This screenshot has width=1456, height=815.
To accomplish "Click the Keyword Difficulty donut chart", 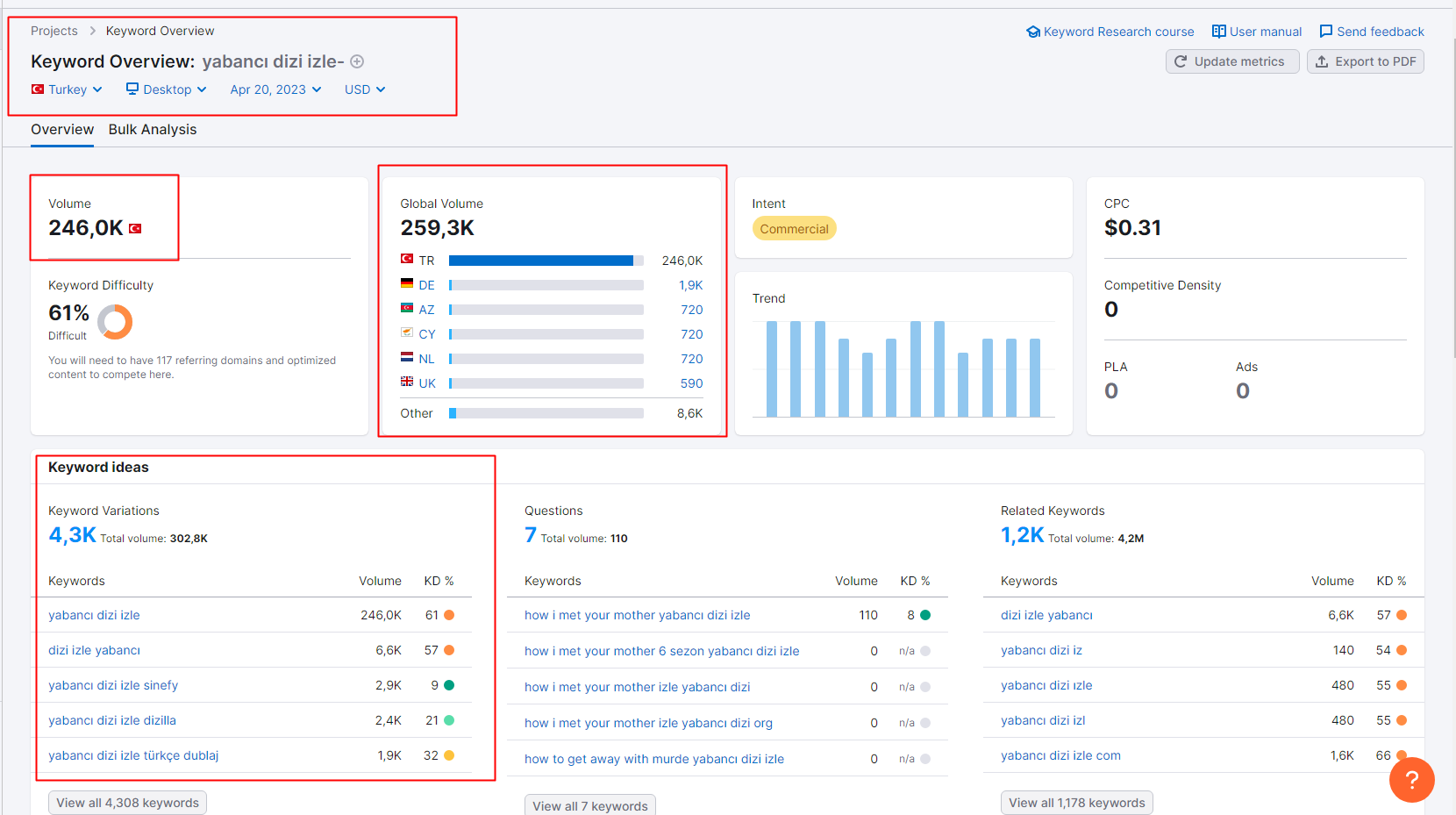I will [115, 322].
